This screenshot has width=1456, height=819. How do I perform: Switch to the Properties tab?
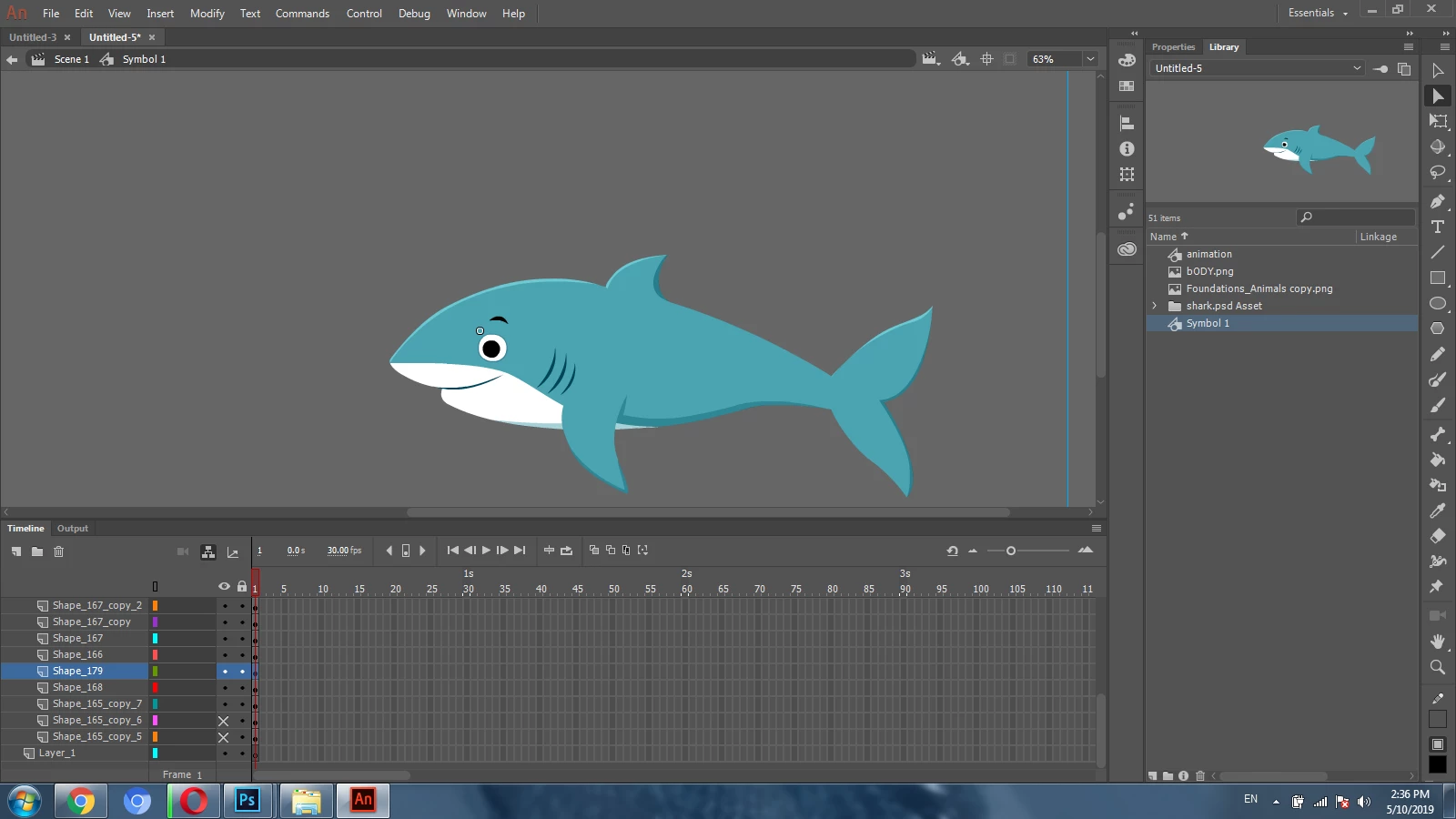coord(1173,47)
